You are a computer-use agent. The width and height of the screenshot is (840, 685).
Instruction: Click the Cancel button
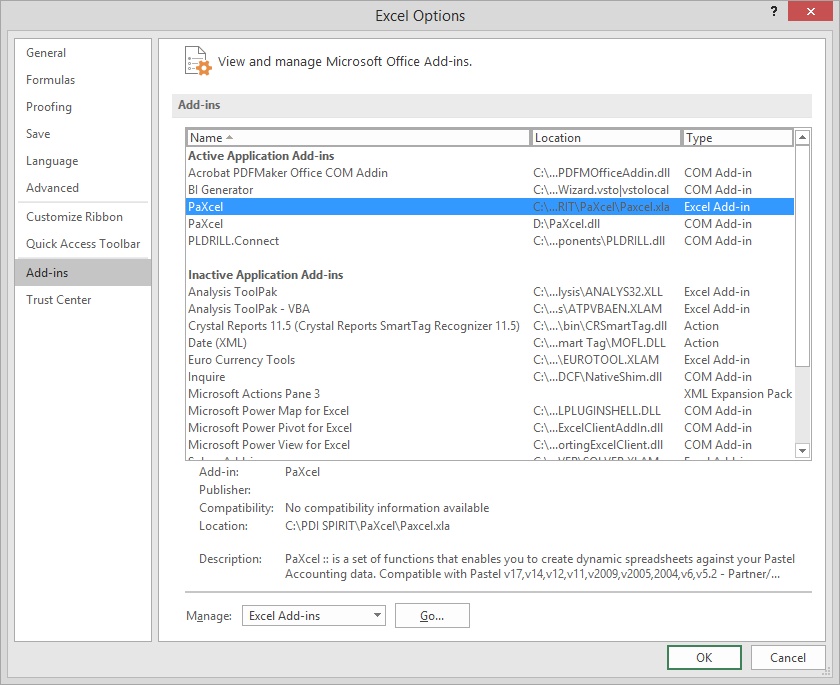click(788, 657)
